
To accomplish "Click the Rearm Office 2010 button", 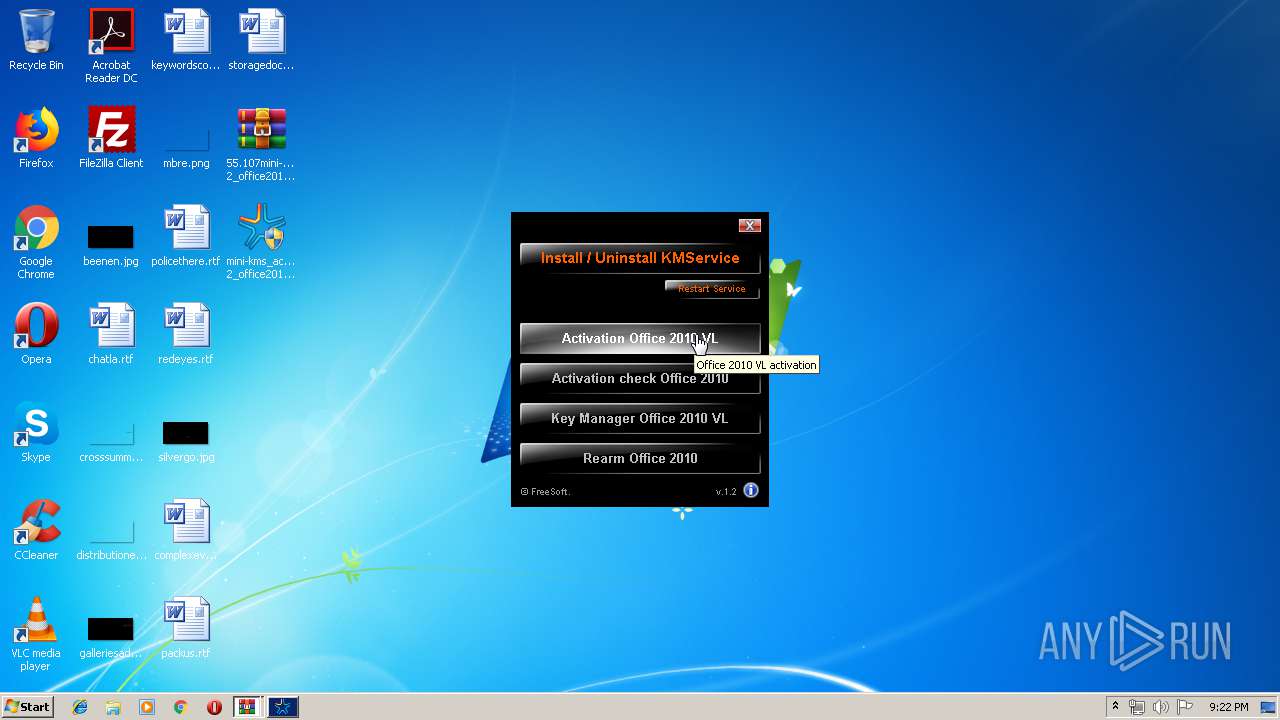I will point(640,458).
